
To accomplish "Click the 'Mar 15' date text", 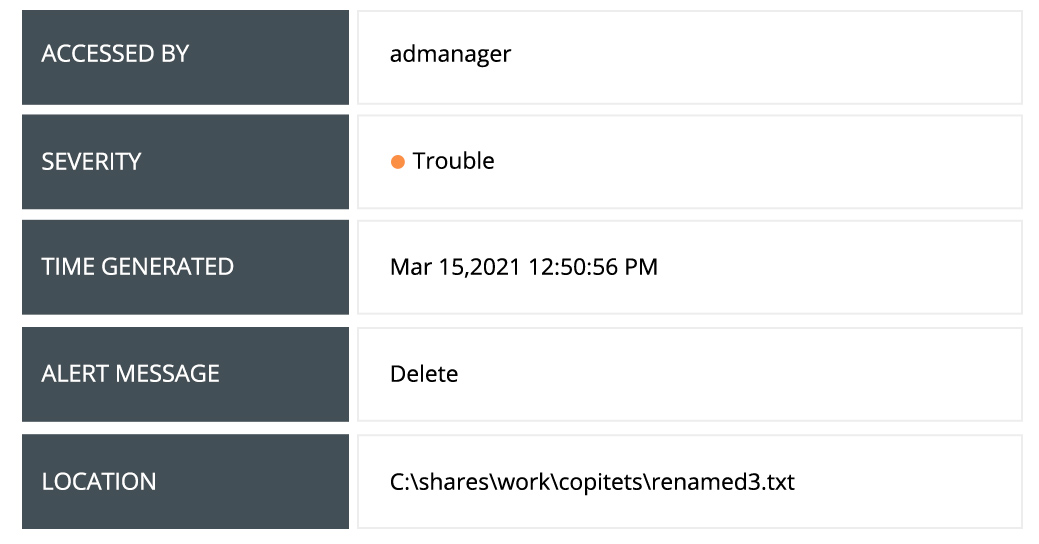I will [x=424, y=267].
